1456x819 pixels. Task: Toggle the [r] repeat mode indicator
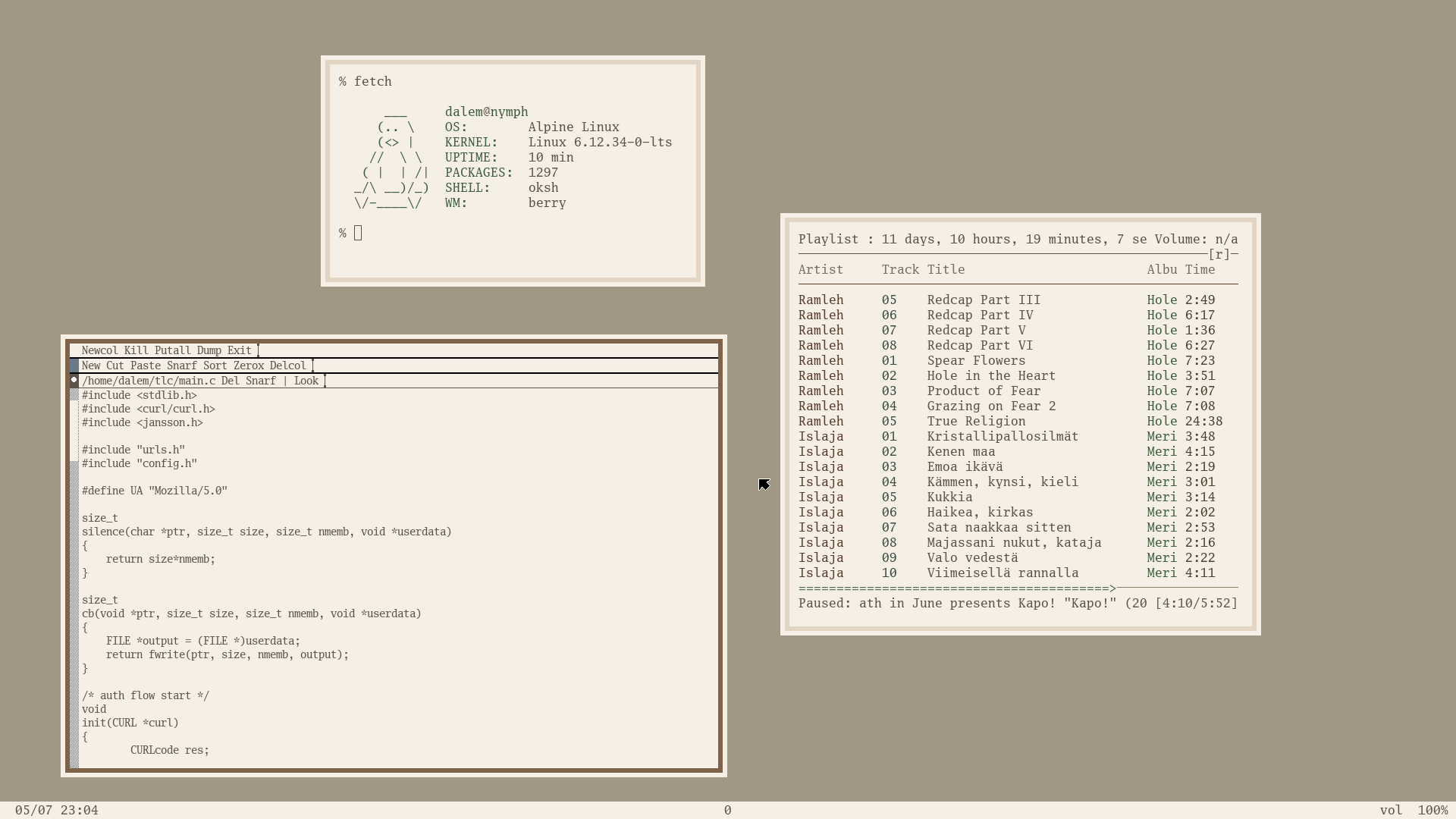tap(1219, 255)
